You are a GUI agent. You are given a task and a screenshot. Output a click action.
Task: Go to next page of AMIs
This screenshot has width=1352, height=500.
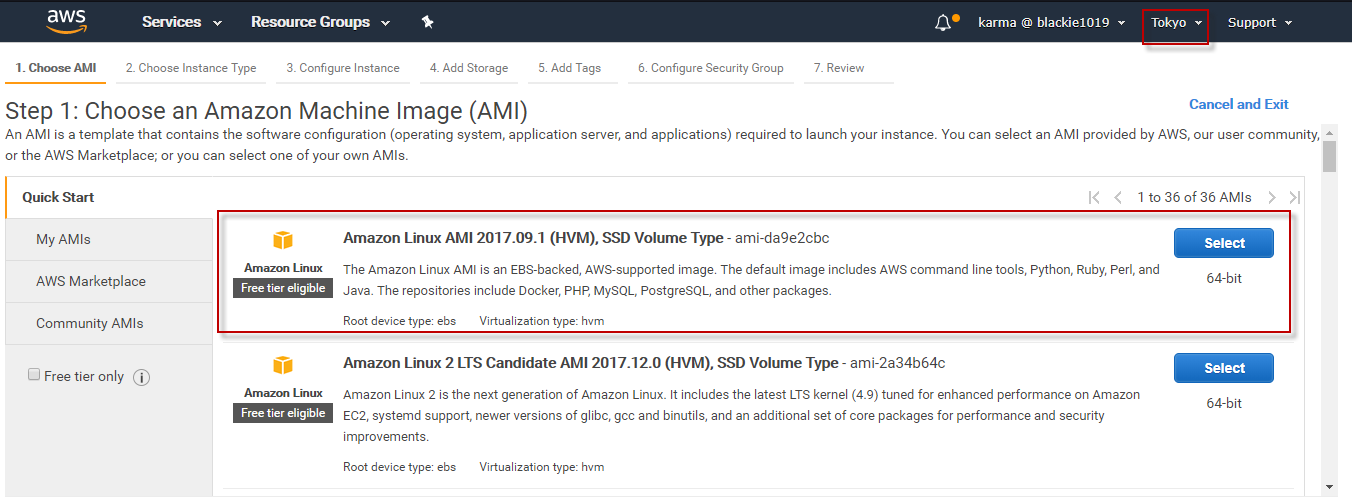1272,198
